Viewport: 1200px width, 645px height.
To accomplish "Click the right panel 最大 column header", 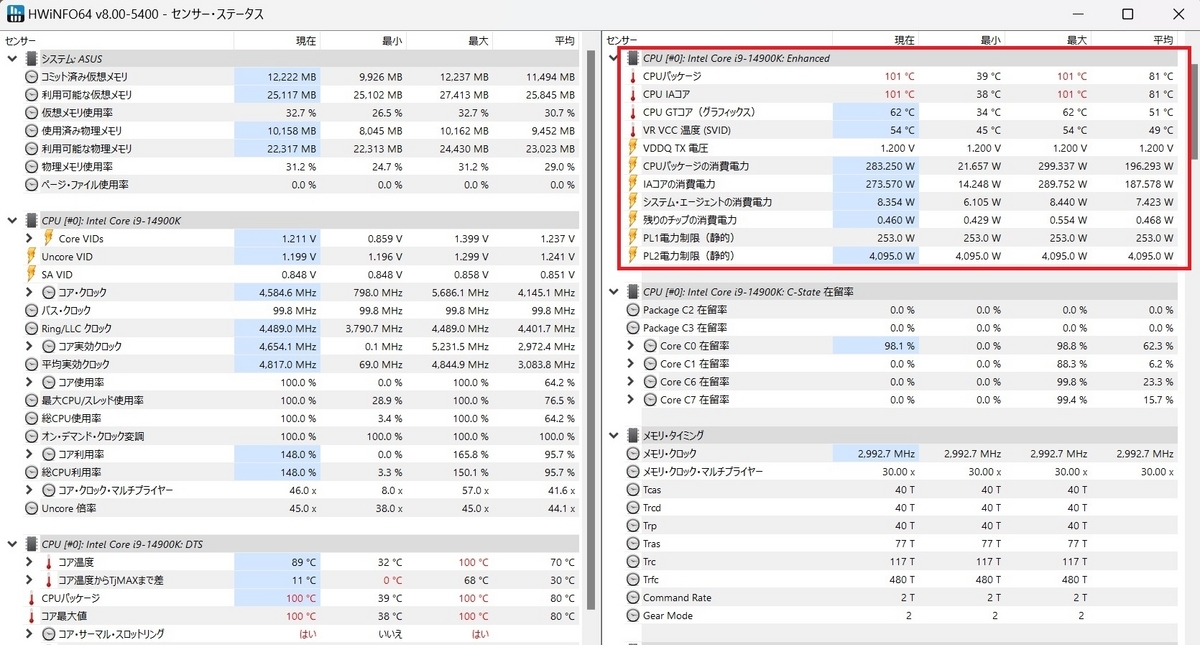I will (1047, 40).
